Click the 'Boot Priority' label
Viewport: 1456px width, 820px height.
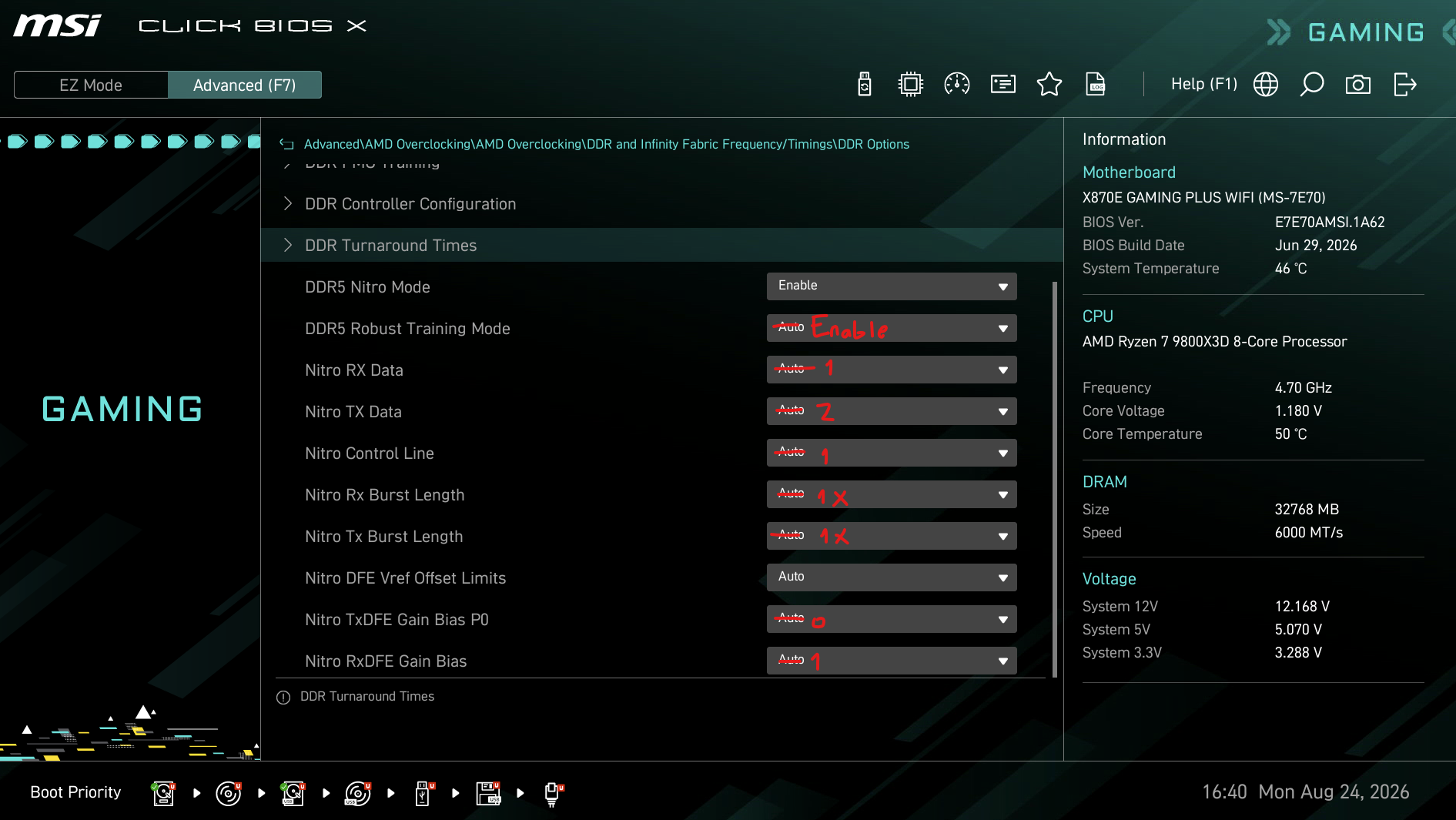[x=75, y=792]
